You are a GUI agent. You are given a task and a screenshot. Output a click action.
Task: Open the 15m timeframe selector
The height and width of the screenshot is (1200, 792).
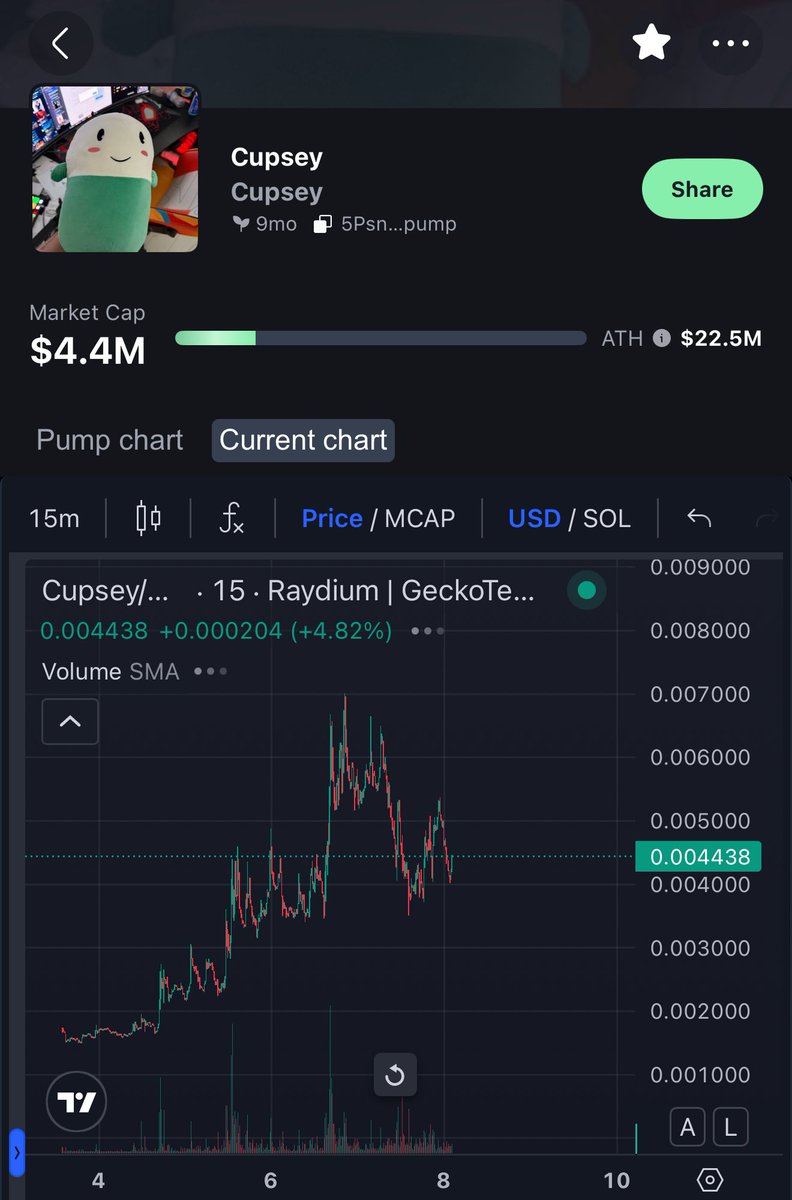click(54, 518)
